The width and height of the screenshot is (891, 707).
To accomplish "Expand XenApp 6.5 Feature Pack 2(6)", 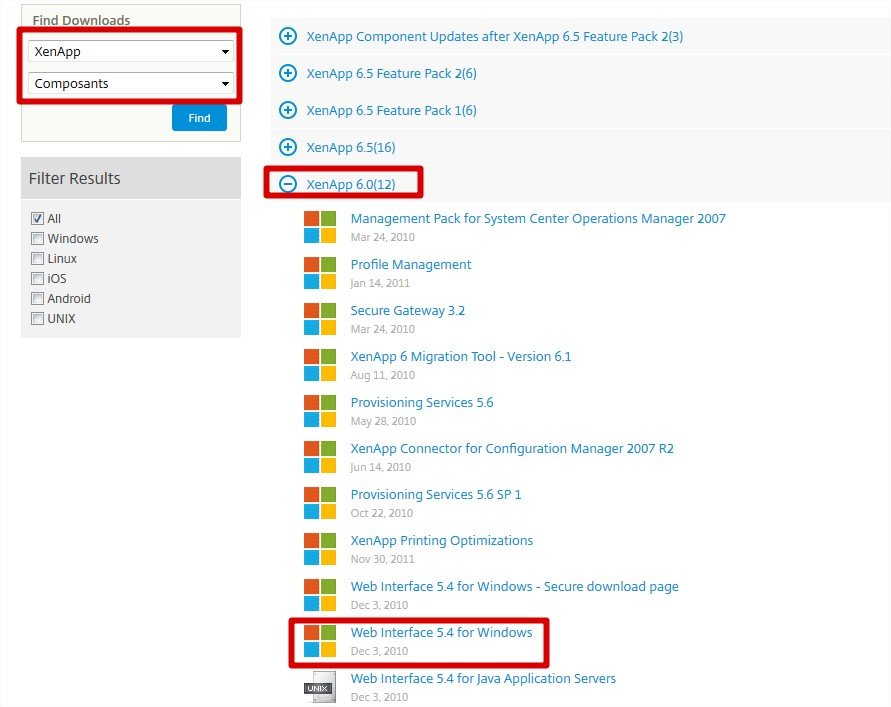I will pos(288,73).
